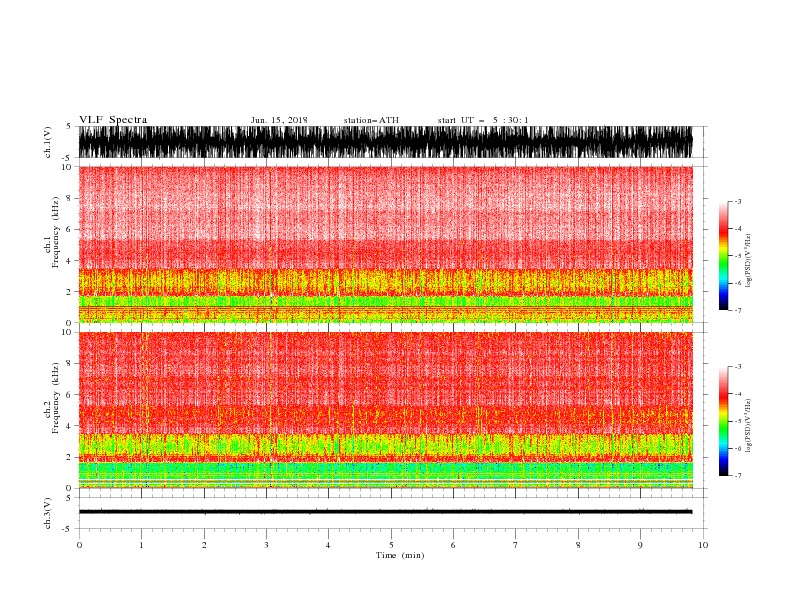
Task: Click the ch.1 spectrogram color bar
Action: point(723,256)
